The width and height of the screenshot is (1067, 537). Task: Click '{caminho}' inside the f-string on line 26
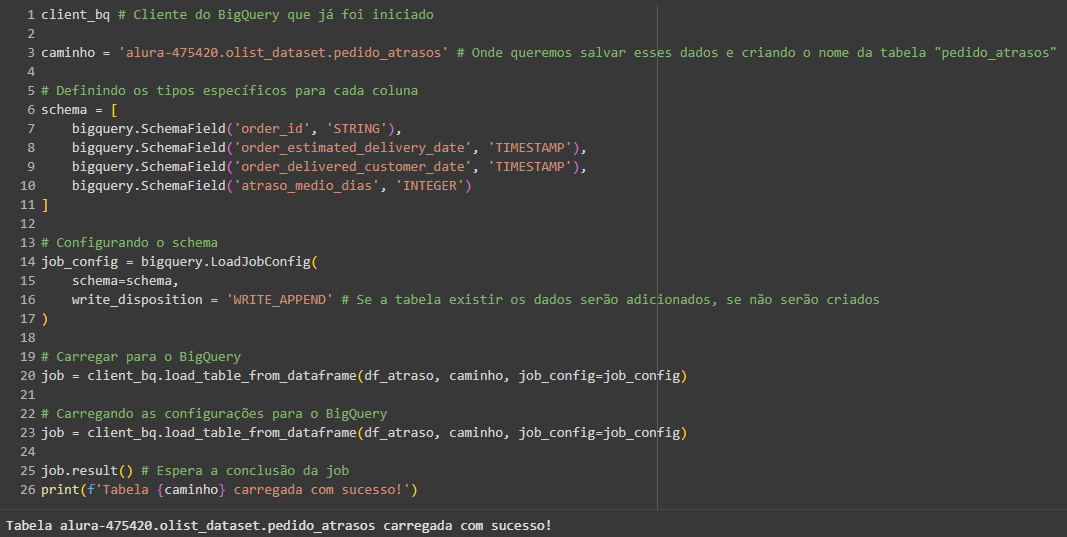[x=191, y=491]
